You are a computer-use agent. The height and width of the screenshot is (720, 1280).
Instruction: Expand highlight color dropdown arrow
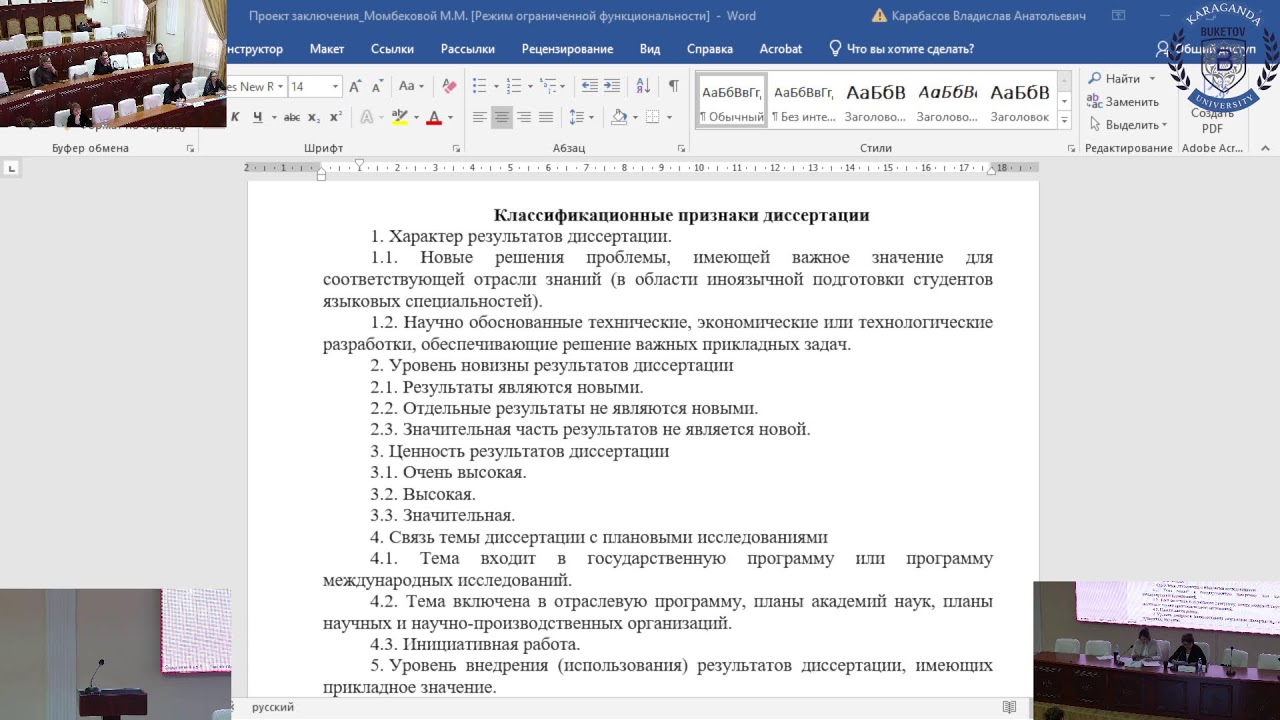click(415, 118)
